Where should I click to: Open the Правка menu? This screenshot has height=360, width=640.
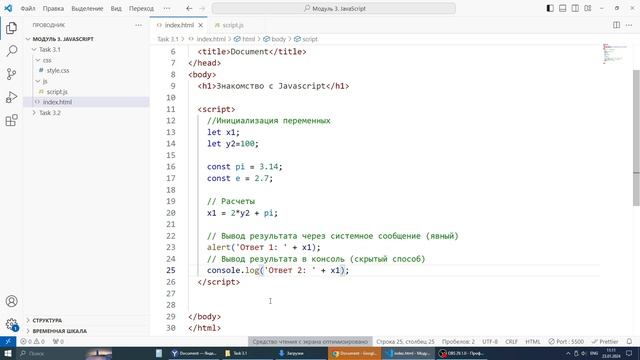53,8
